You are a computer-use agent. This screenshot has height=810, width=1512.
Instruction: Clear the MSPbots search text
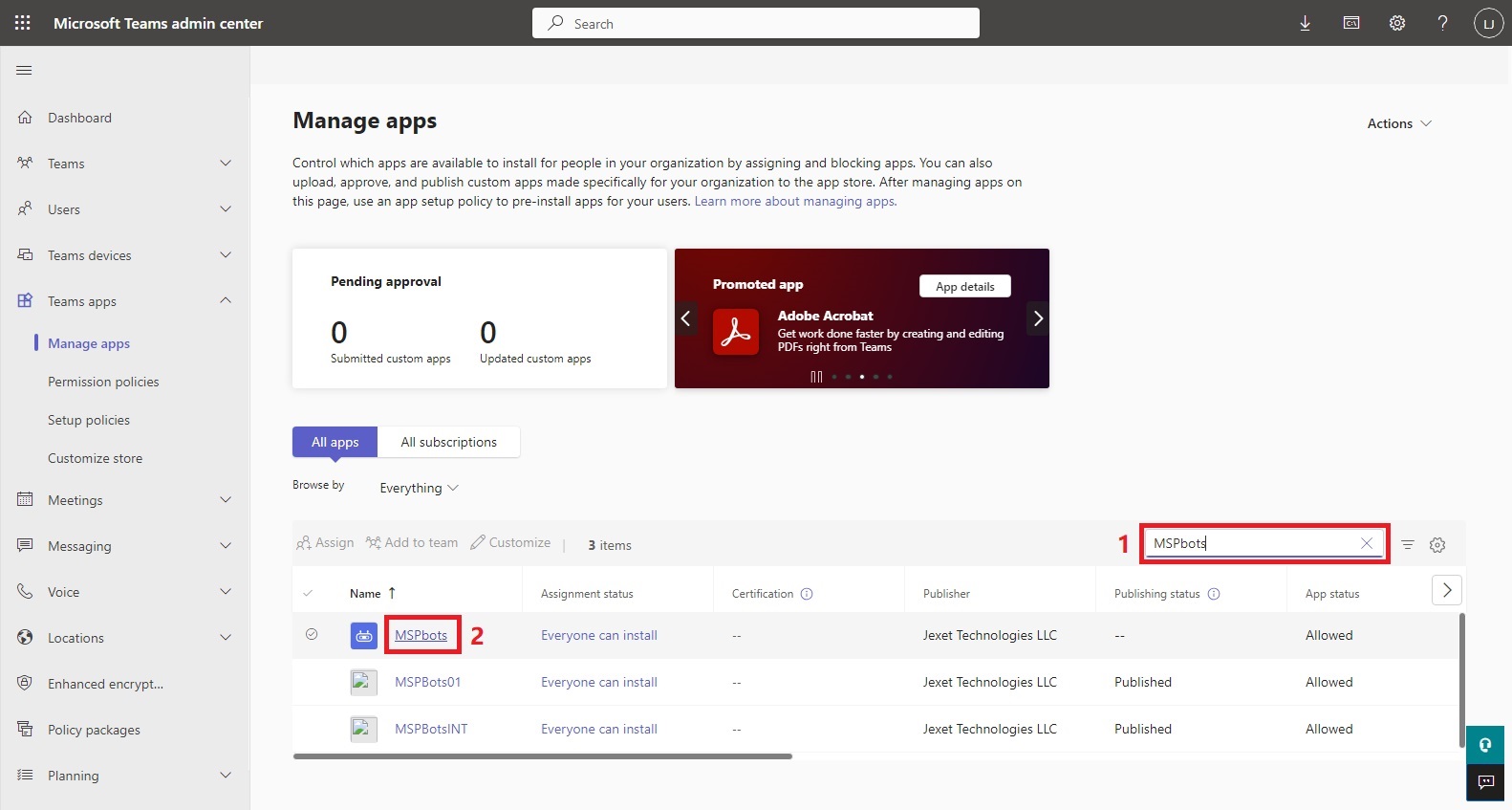(1367, 543)
